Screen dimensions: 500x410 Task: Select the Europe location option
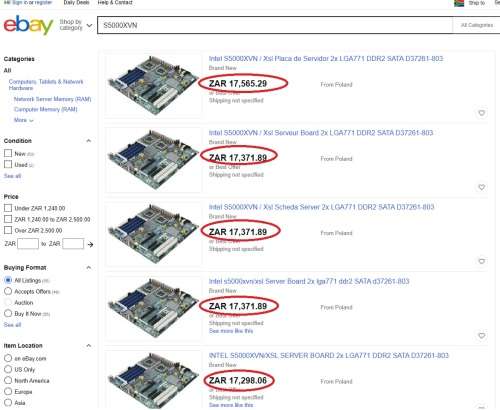tap(8, 391)
